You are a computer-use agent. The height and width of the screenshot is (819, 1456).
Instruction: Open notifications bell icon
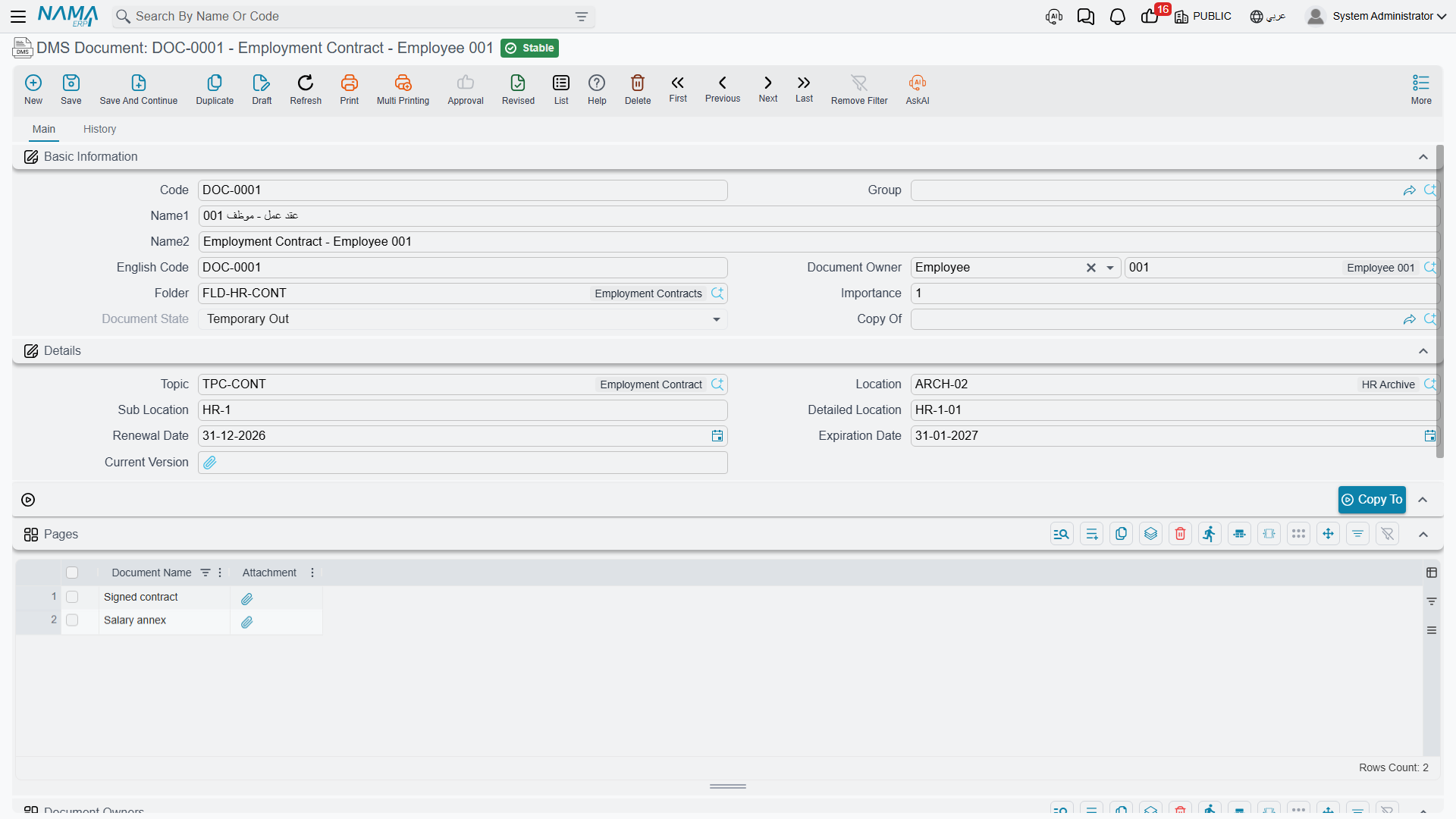tap(1118, 16)
